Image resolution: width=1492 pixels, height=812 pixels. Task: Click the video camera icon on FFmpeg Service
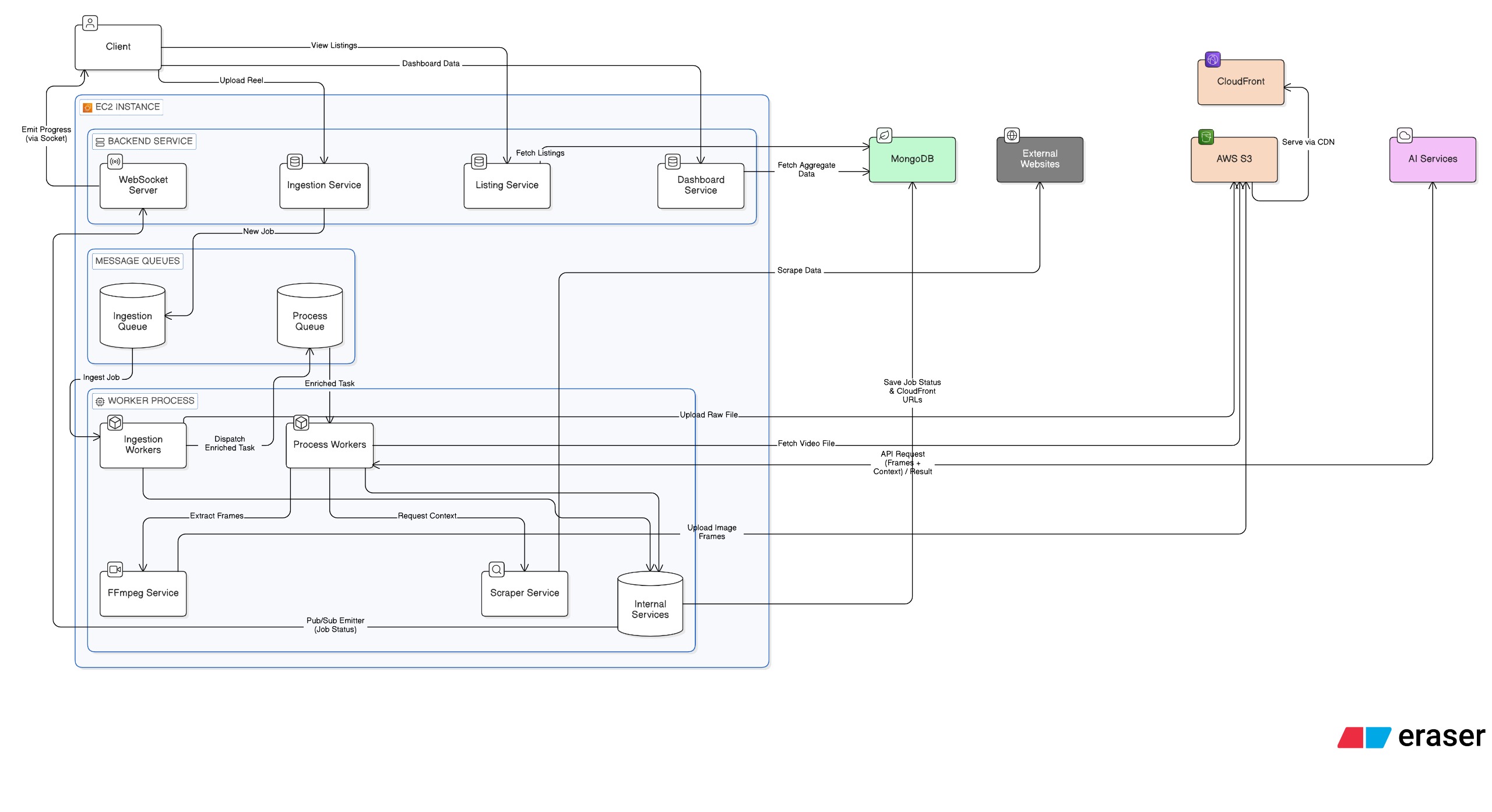point(115,569)
